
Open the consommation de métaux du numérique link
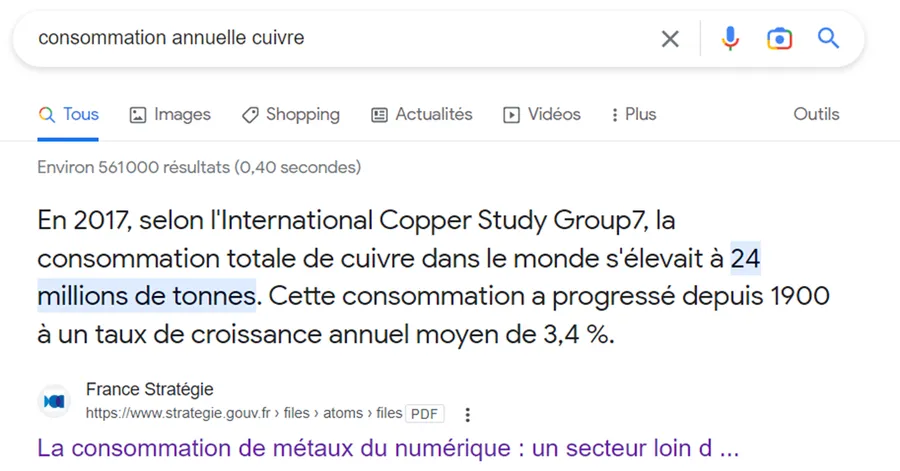tap(388, 448)
